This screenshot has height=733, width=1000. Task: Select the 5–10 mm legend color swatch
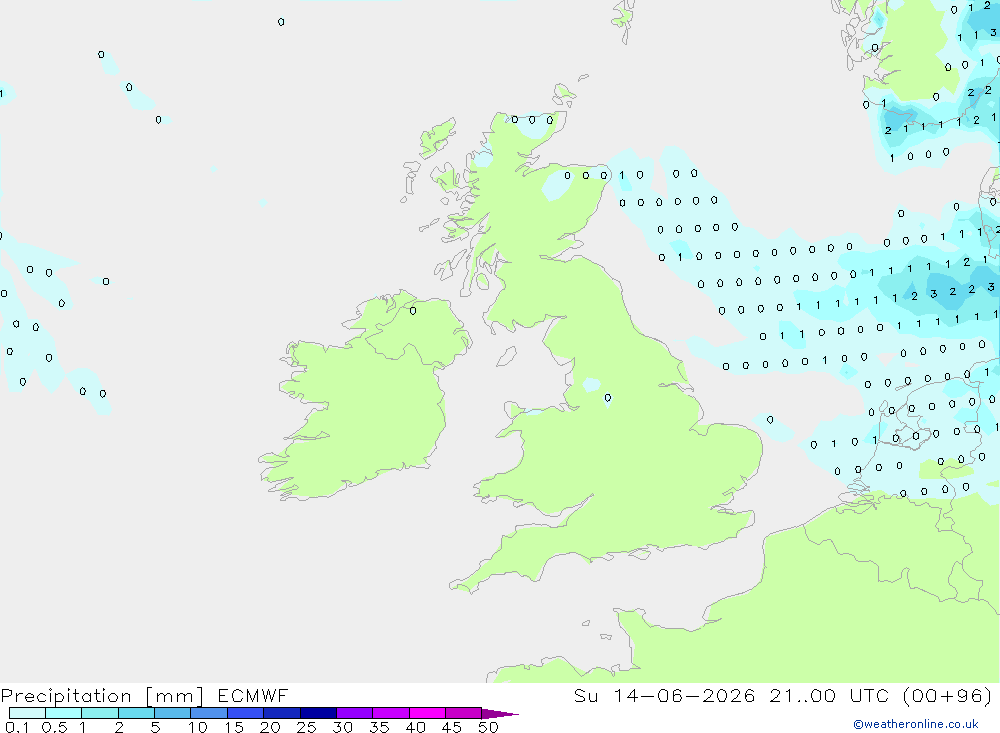173,713
